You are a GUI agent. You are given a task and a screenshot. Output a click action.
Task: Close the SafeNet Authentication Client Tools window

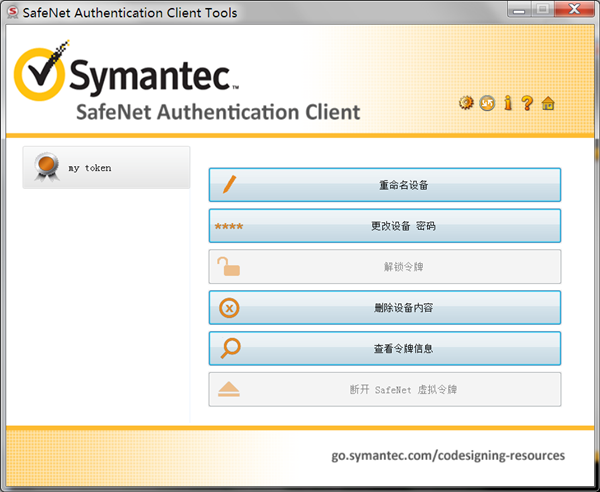coord(574,10)
